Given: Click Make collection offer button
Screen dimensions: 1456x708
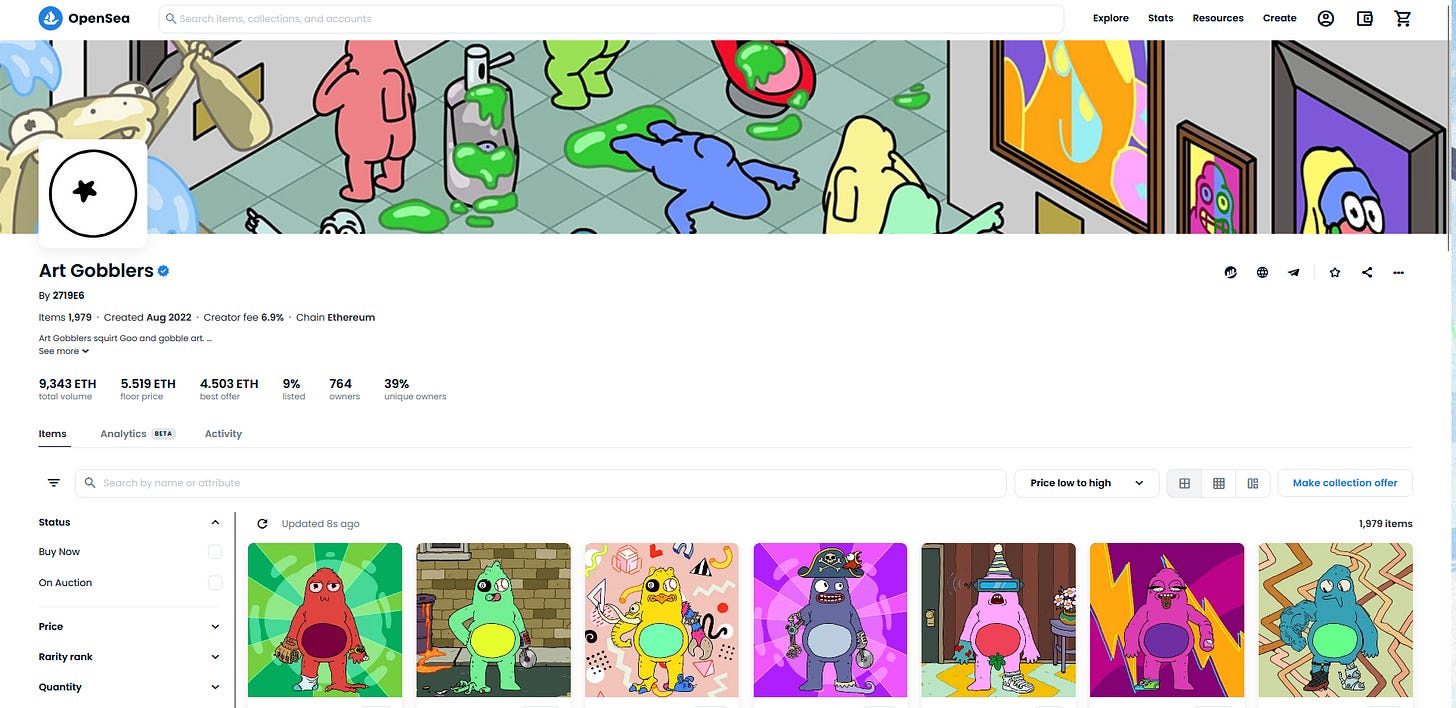Looking at the screenshot, I should coord(1345,483).
